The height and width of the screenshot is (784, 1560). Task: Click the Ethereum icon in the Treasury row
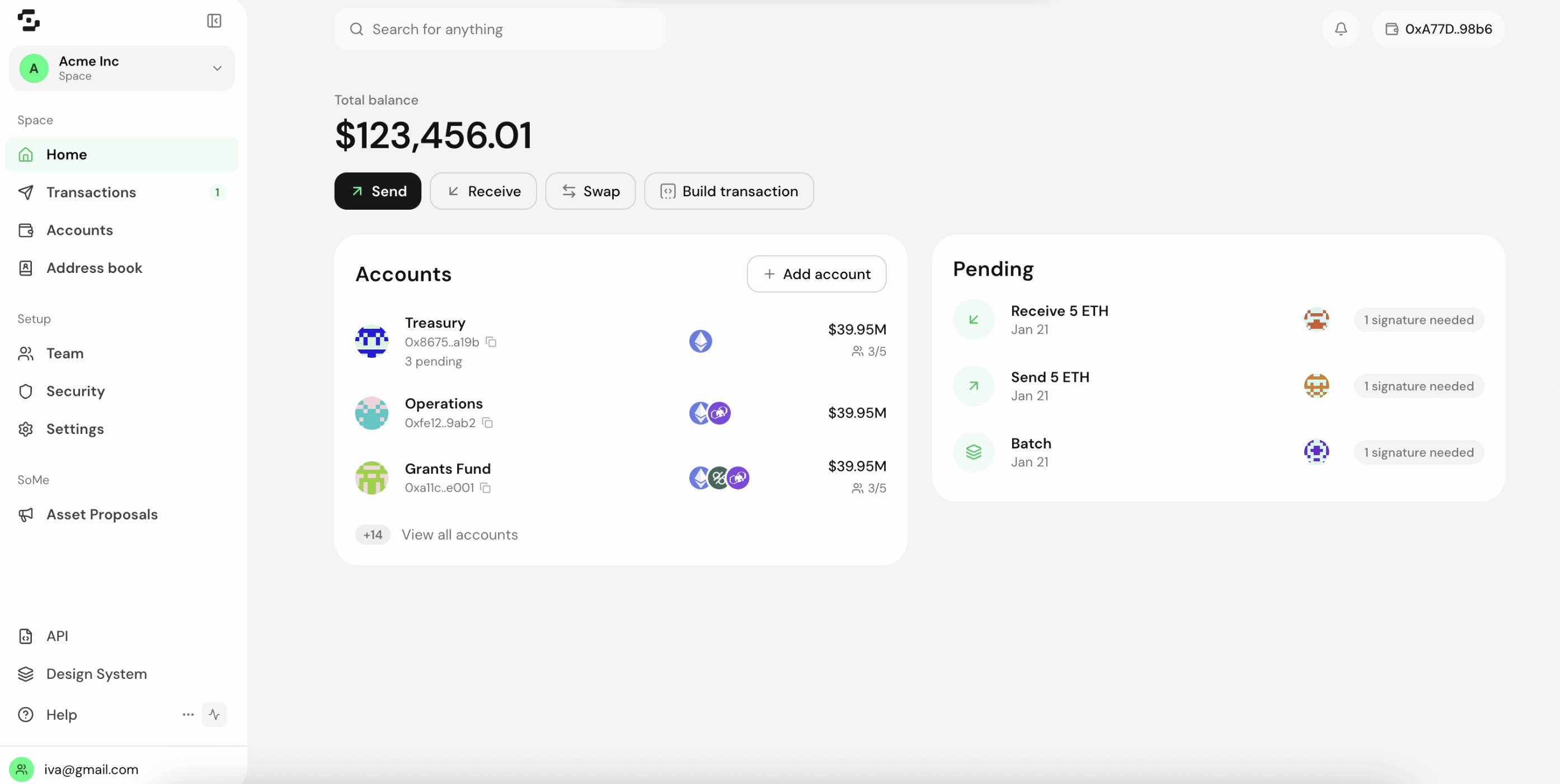point(701,342)
